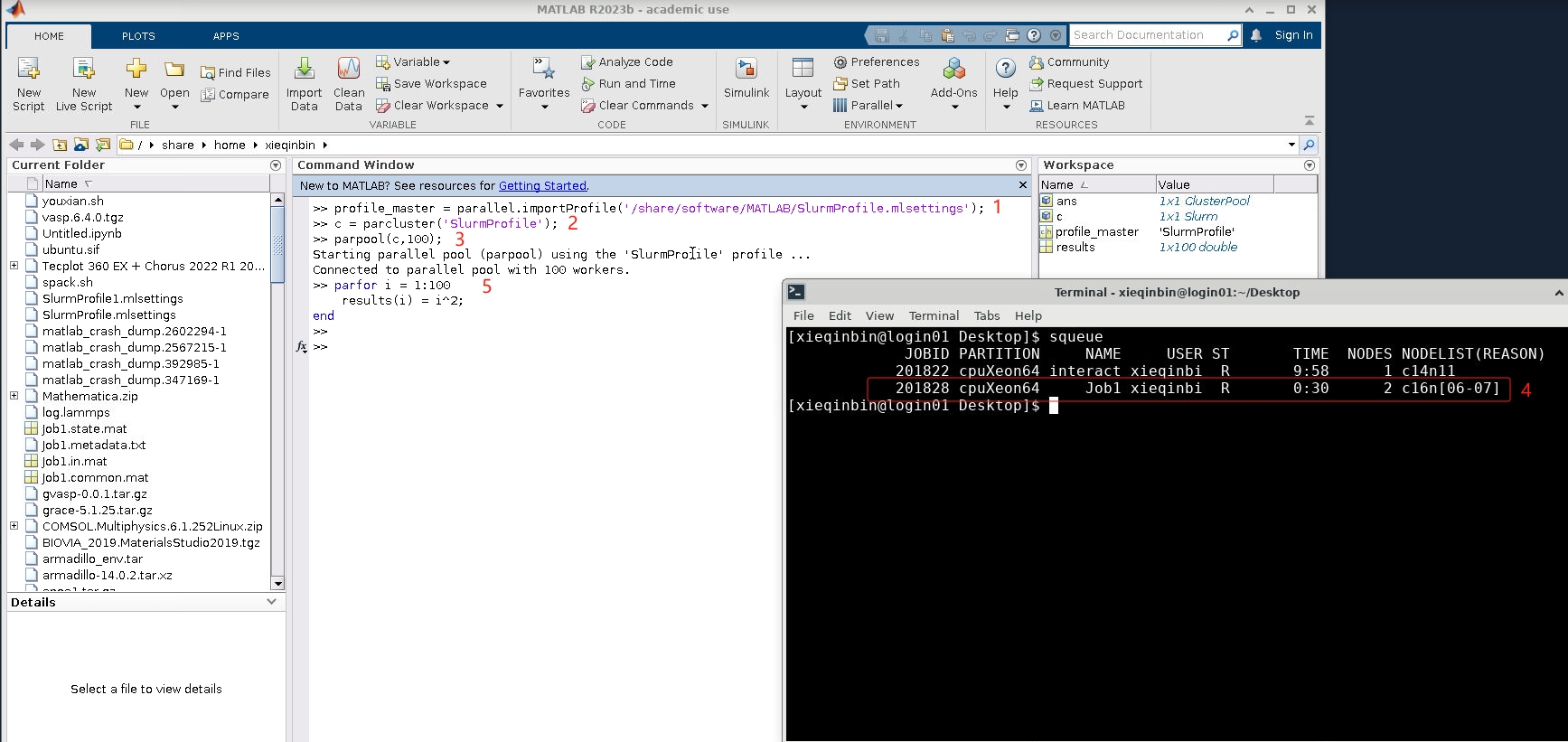Open the Getting Started link
The image size is (1568, 742).
[x=542, y=185]
